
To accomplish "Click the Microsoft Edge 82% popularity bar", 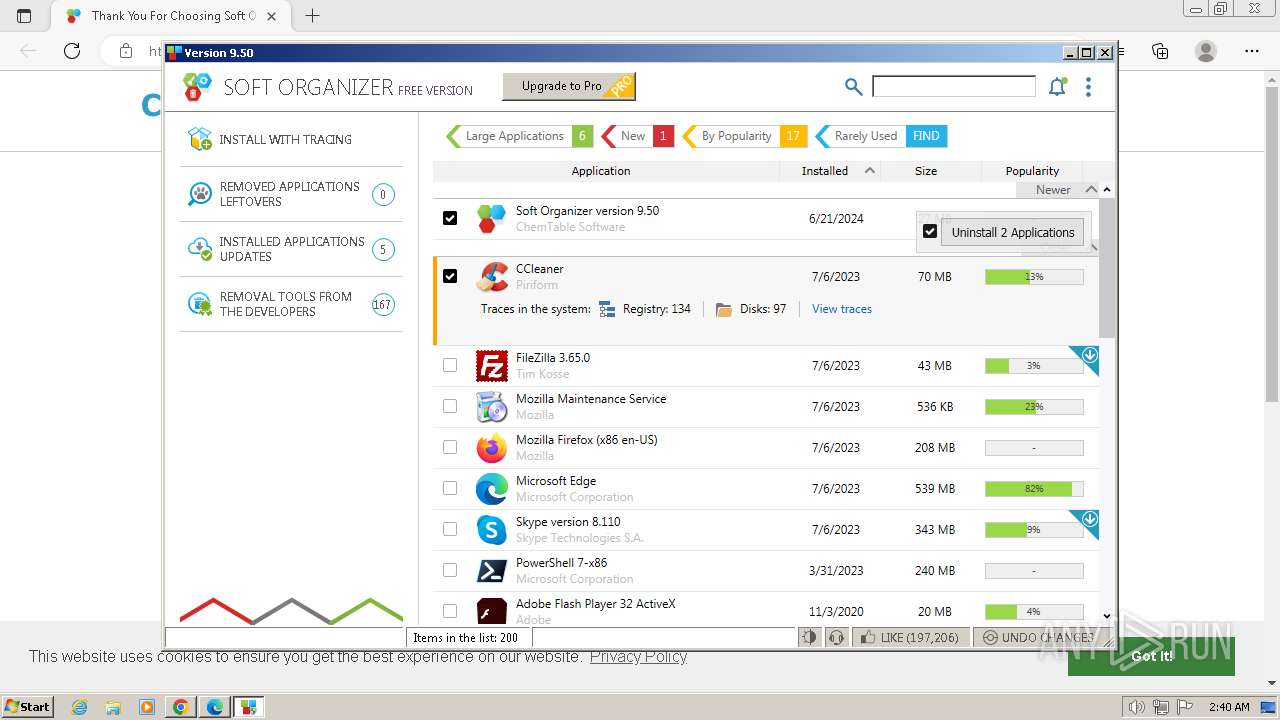I will 1034,489.
